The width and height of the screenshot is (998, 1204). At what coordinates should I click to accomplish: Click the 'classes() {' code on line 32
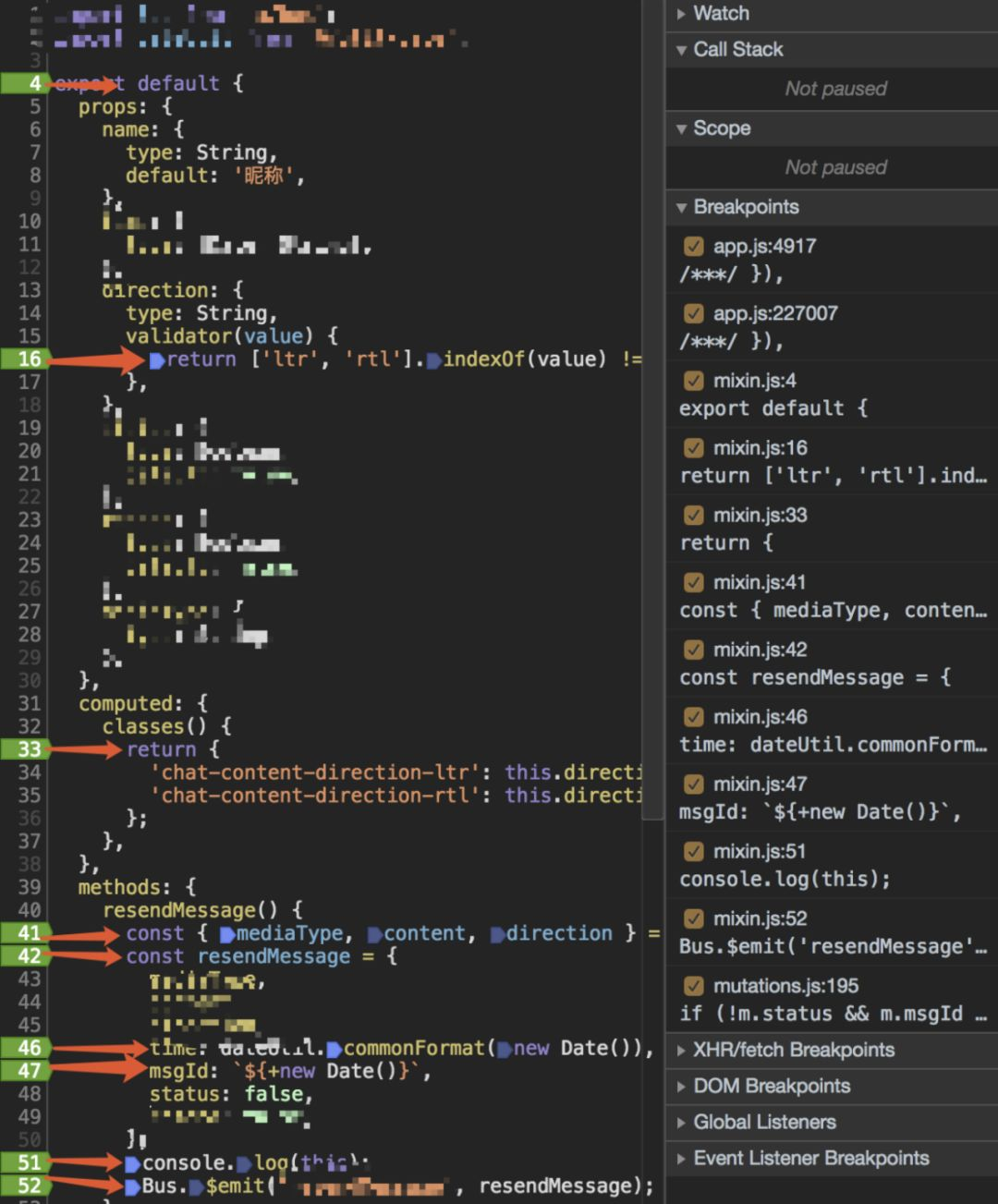tap(167, 727)
